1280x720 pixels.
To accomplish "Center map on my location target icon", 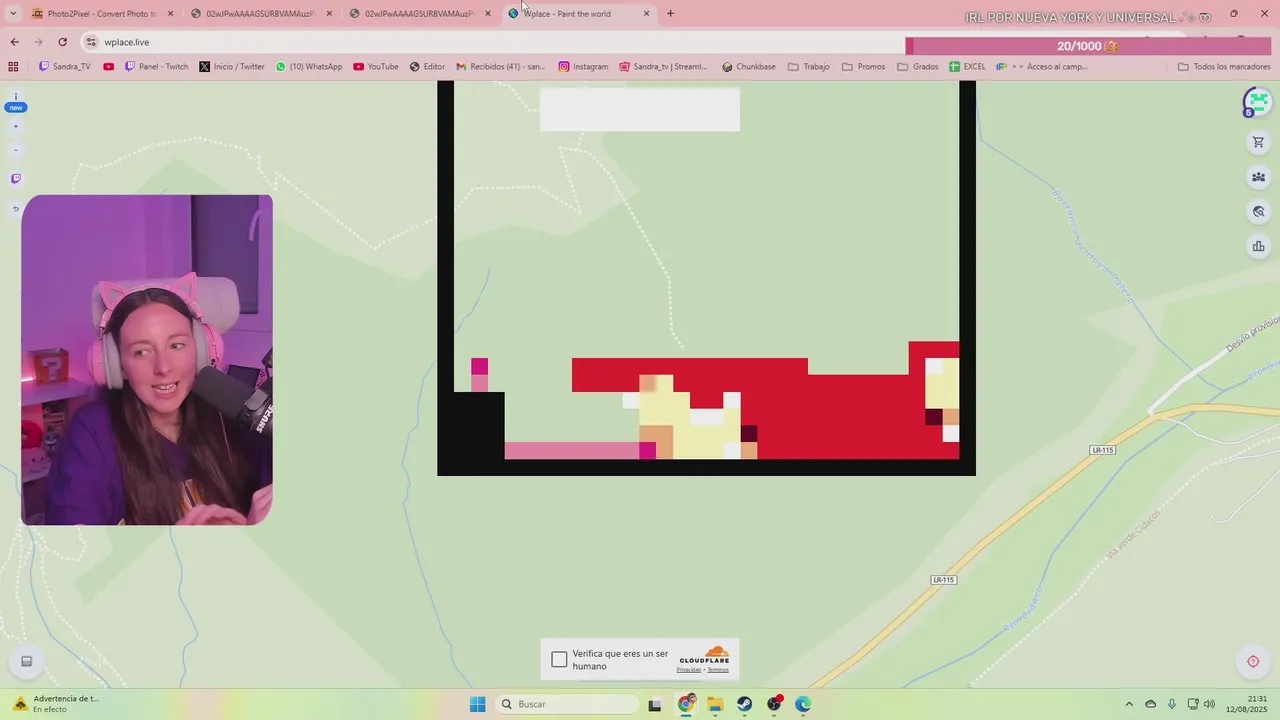I will [1253, 661].
